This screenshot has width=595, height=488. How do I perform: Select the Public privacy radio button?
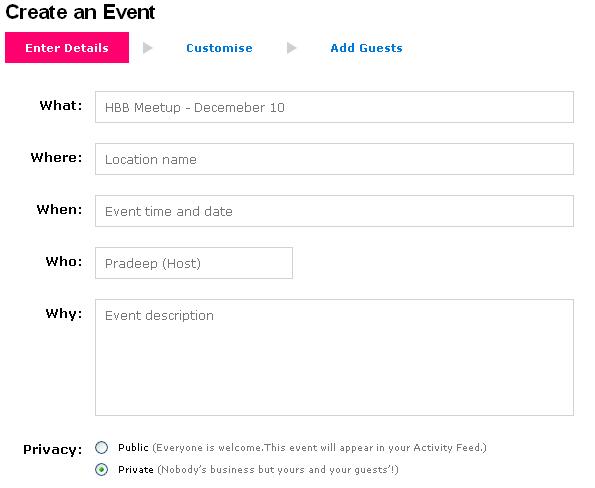102,447
